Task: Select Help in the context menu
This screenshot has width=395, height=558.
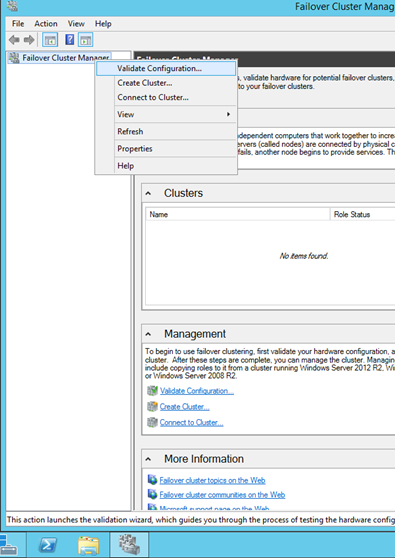Action: click(166, 166)
